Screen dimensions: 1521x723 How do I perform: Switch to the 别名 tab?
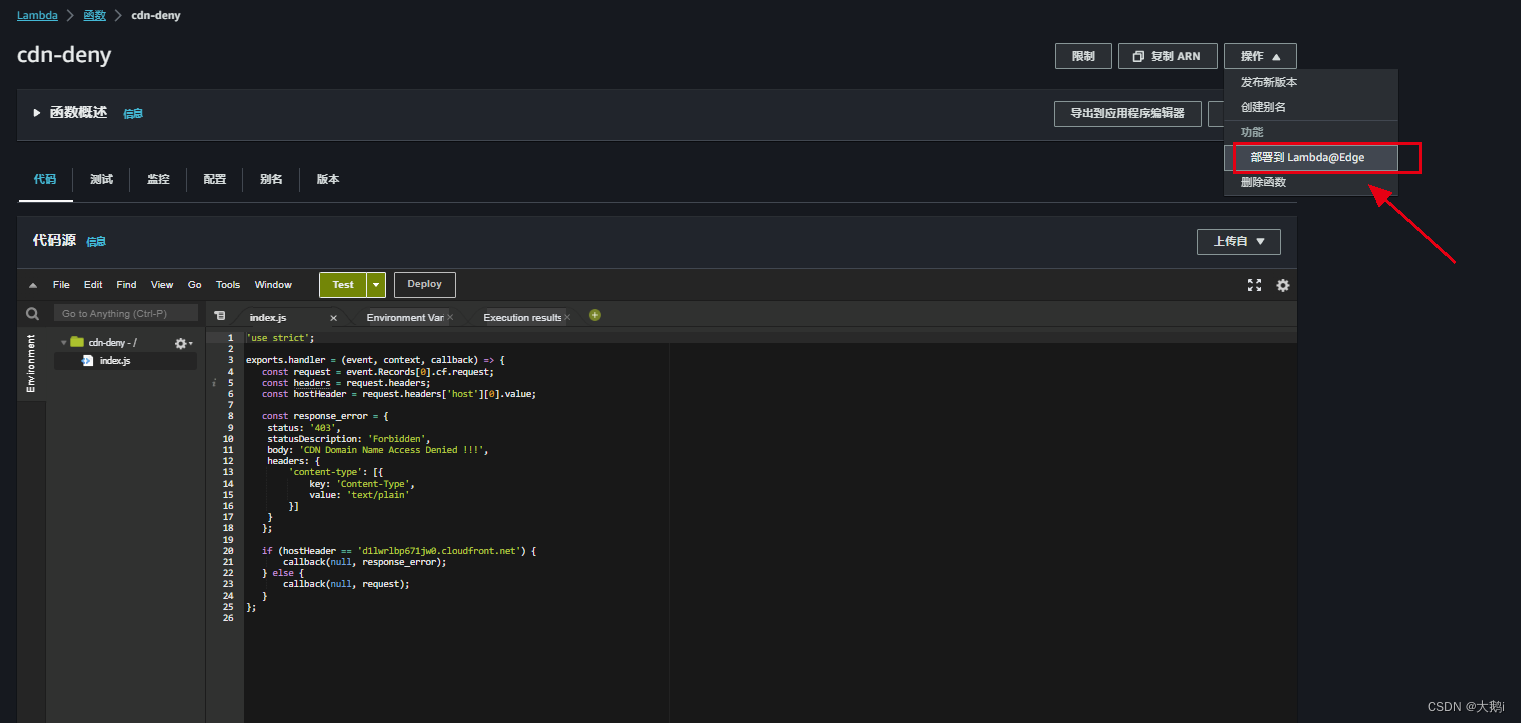tap(271, 179)
